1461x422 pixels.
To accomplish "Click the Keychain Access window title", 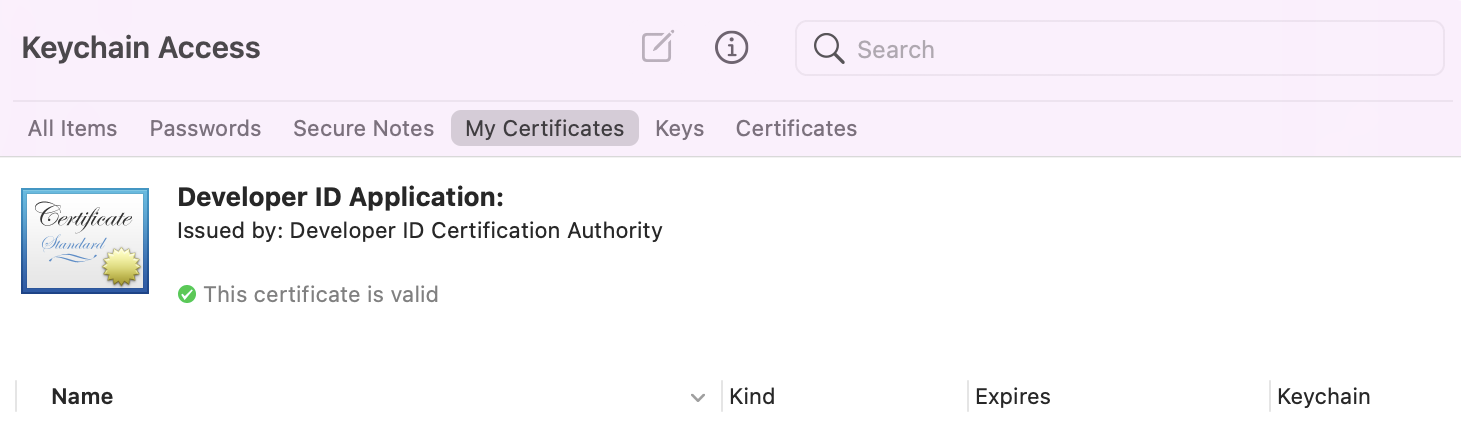I will tap(141, 48).
